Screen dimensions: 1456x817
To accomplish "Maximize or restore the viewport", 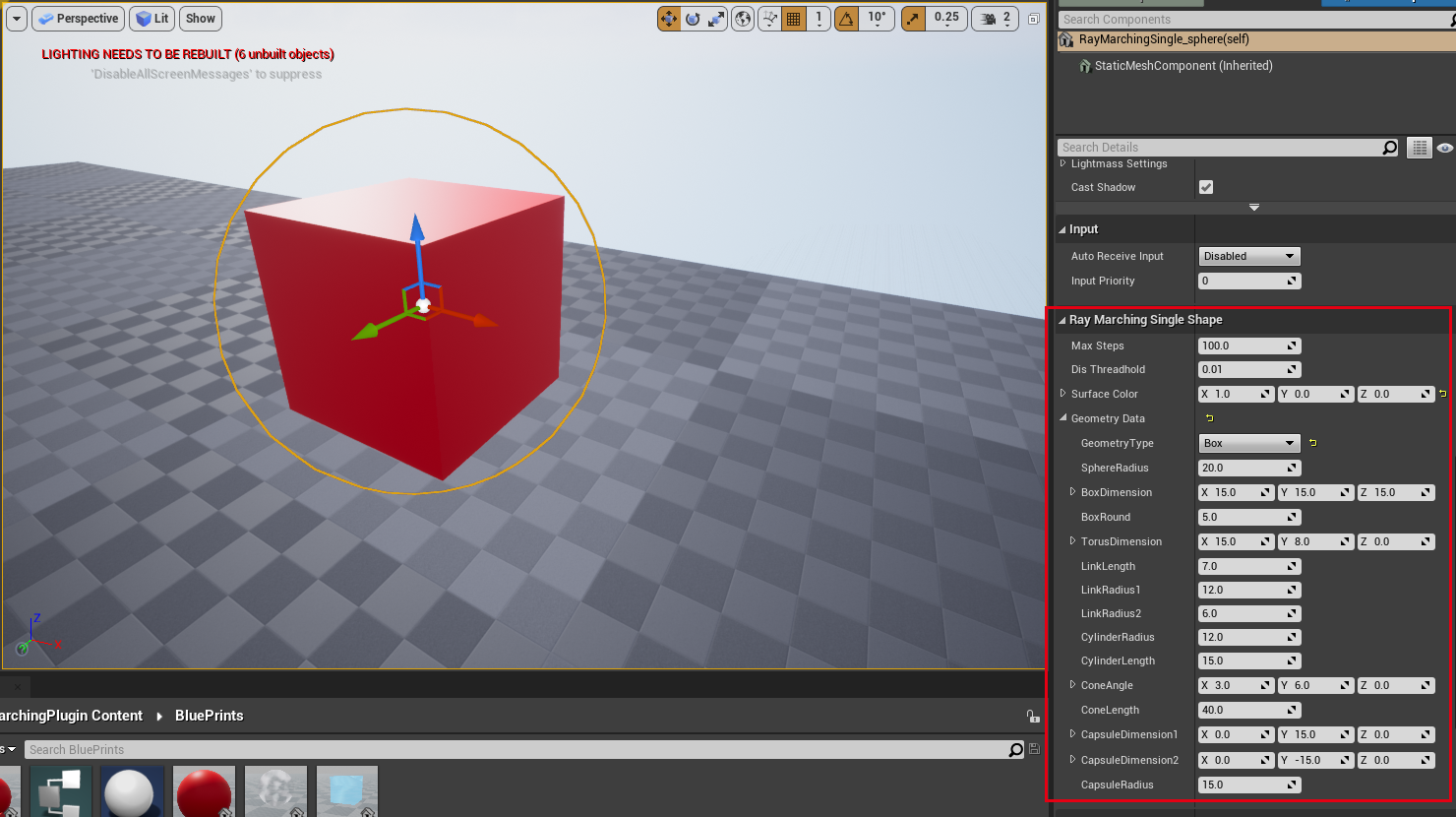I will click(x=1033, y=19).
